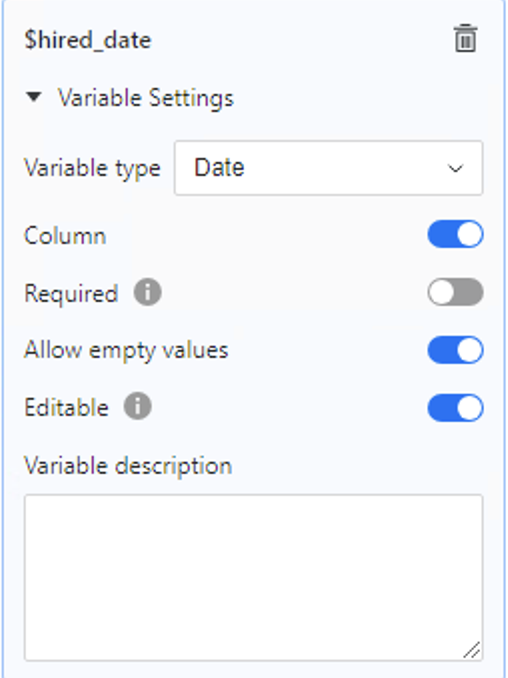Click the text area resize handle corner
508x678 pixels.
click(x=472, y=650)
